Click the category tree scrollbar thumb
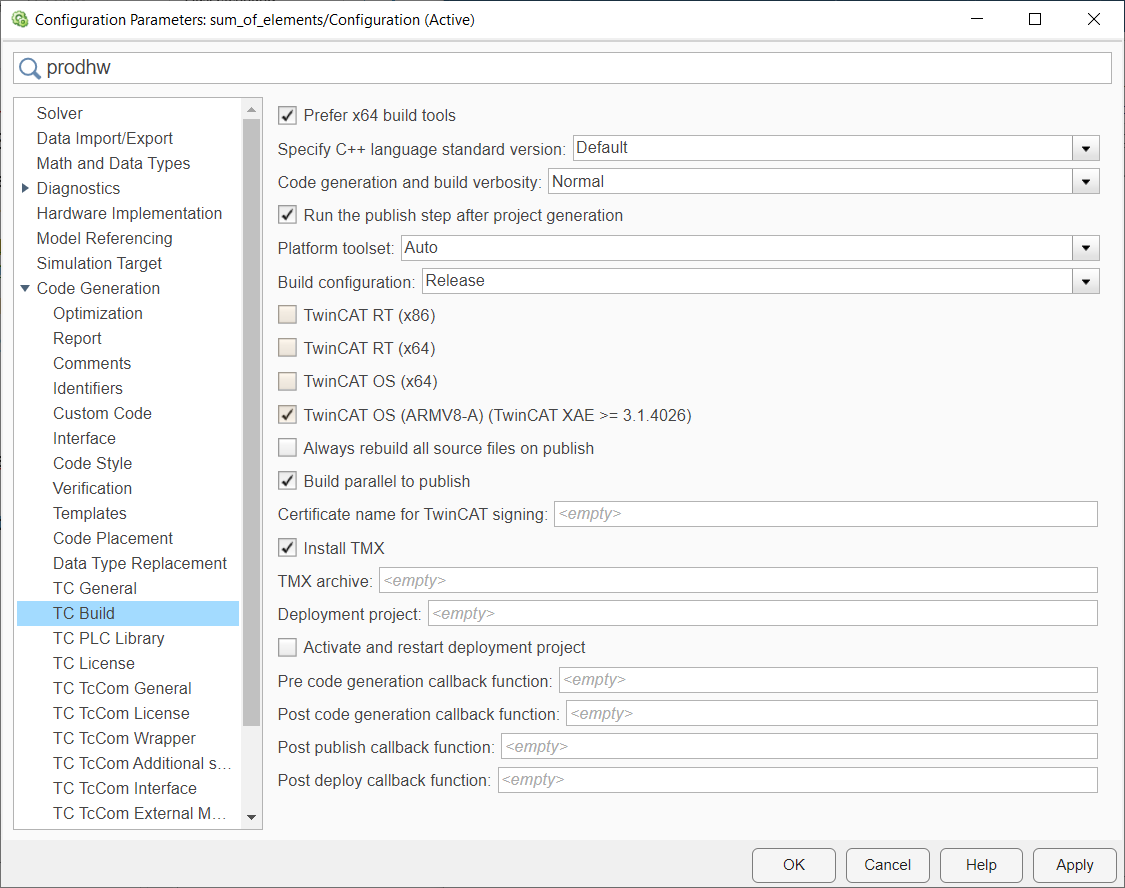 (x=251, y=422)
